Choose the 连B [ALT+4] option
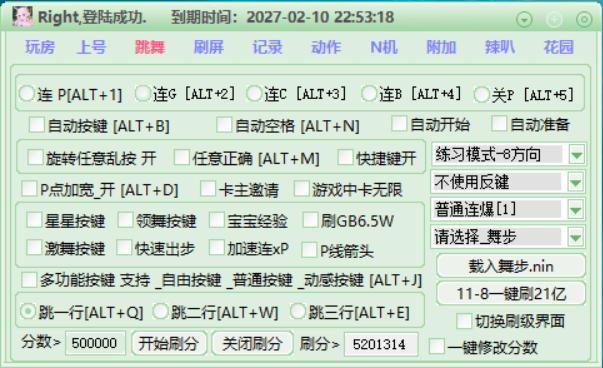603x368 pixels. pos(369,93)
